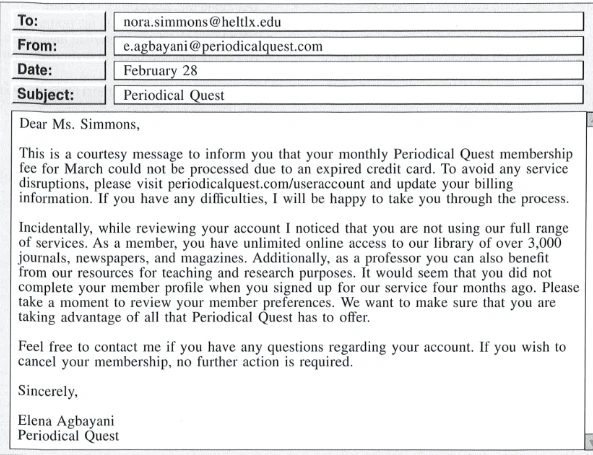The image size is (593, 455).
Task: Select the From field with e.agbayani@periodicalquest.com
Action: (349, 46)
